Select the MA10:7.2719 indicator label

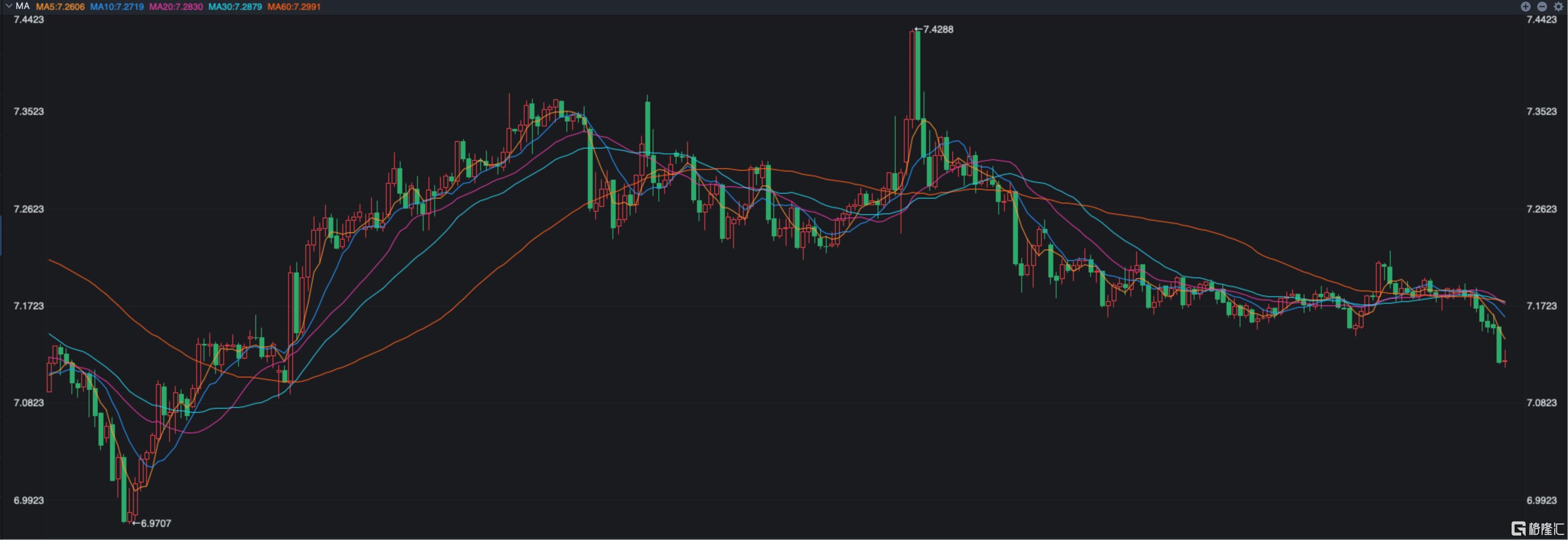coord(117,7)
